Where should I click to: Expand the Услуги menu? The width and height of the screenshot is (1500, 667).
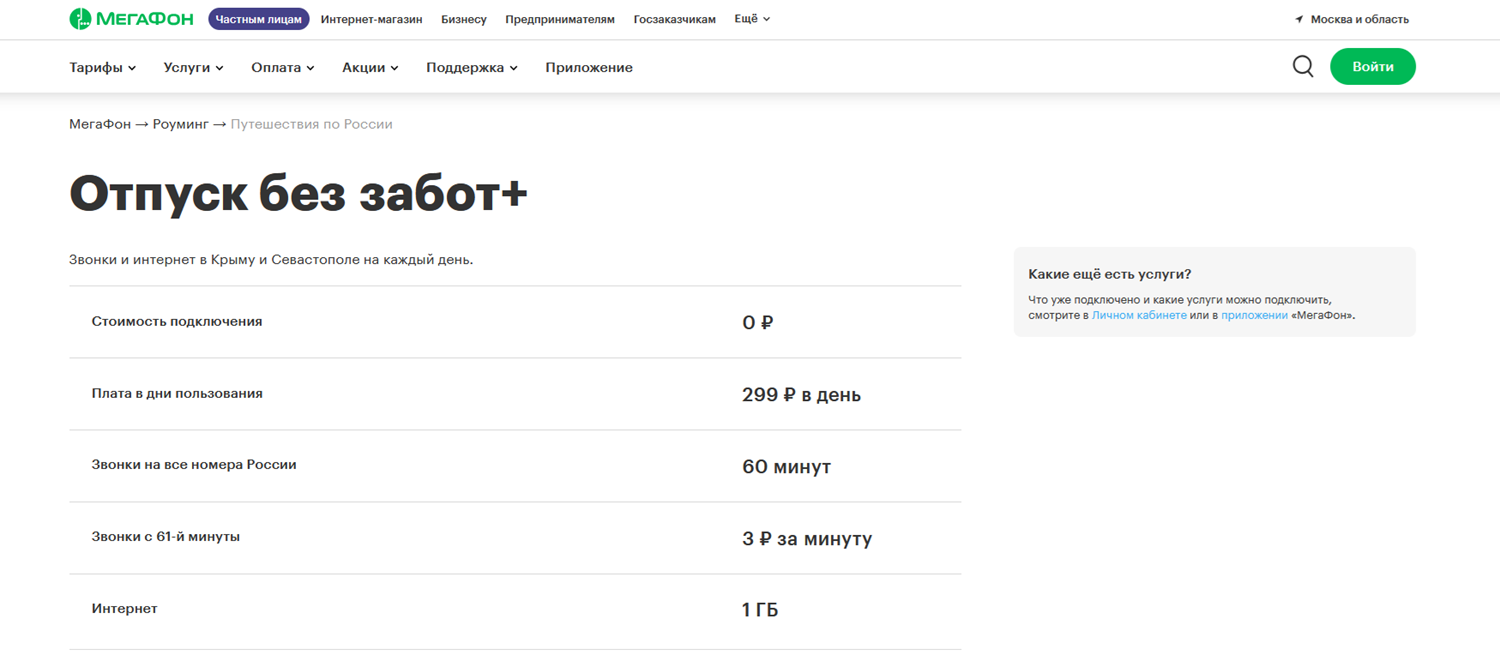(x=194, y=68)
